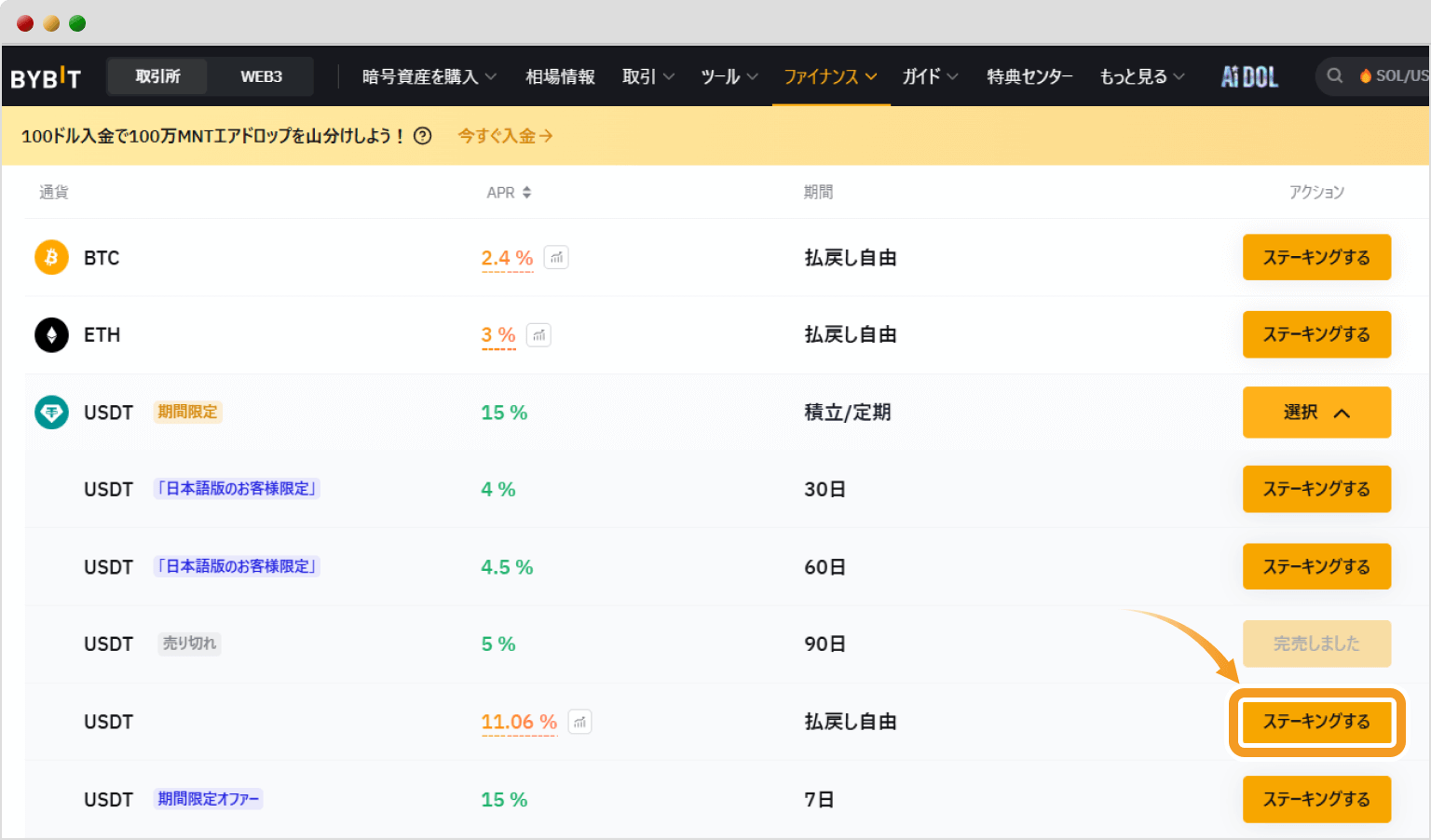Image resolution: width=1431 pixels, height=840 pixels.
Task: Open 特典センター menu item
Action: pyautogui.click(x=1029, y=76)
